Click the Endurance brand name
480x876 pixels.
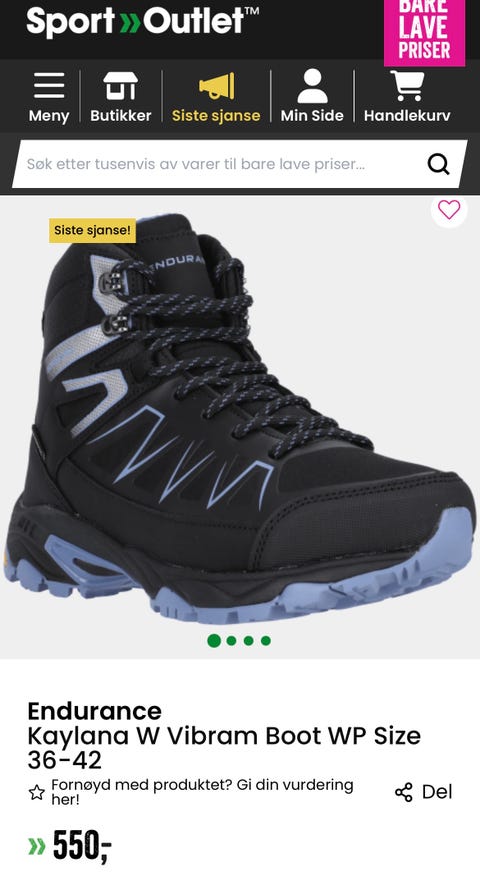click(x=94, y=711)
